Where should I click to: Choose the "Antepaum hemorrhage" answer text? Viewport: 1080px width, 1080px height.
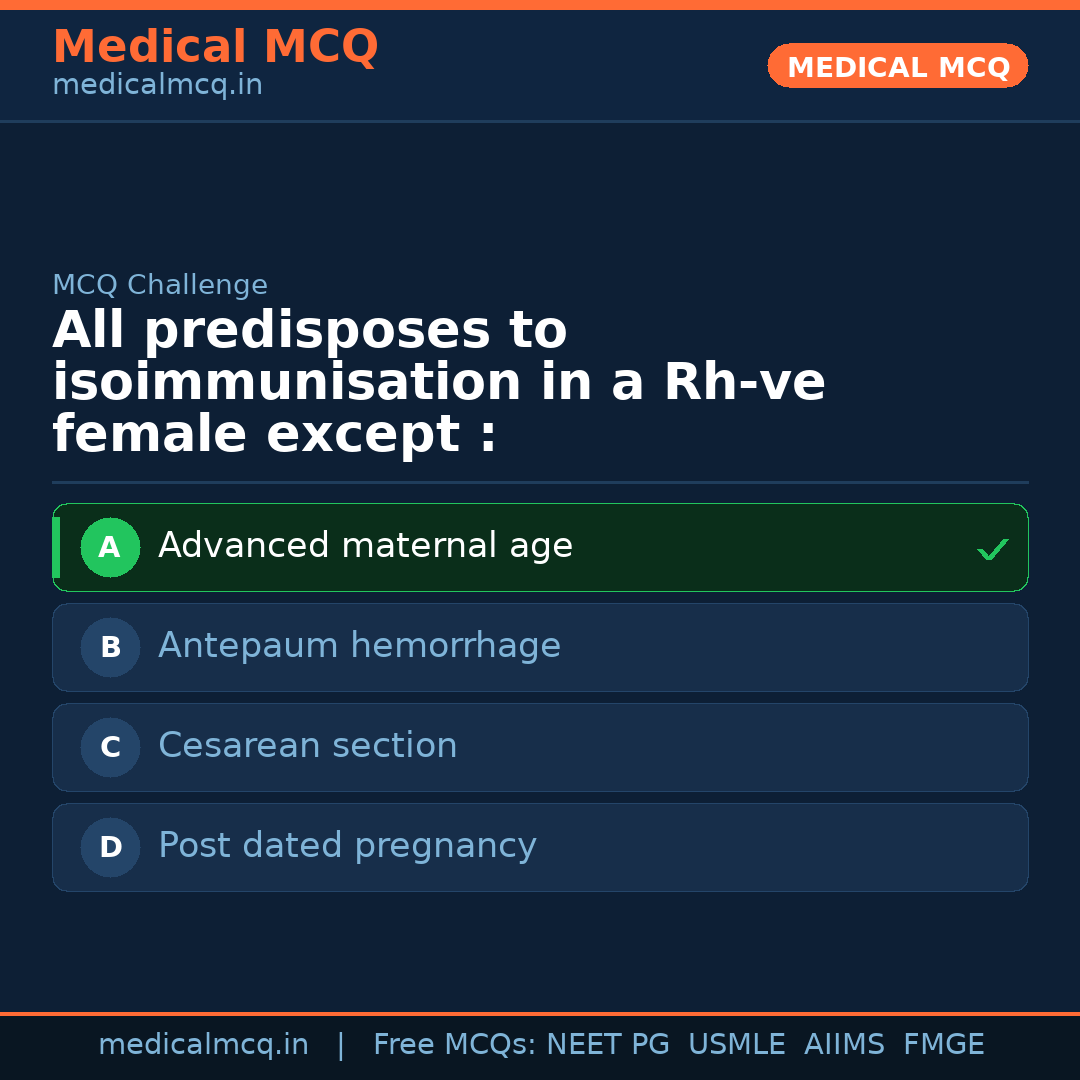[359, 646]
